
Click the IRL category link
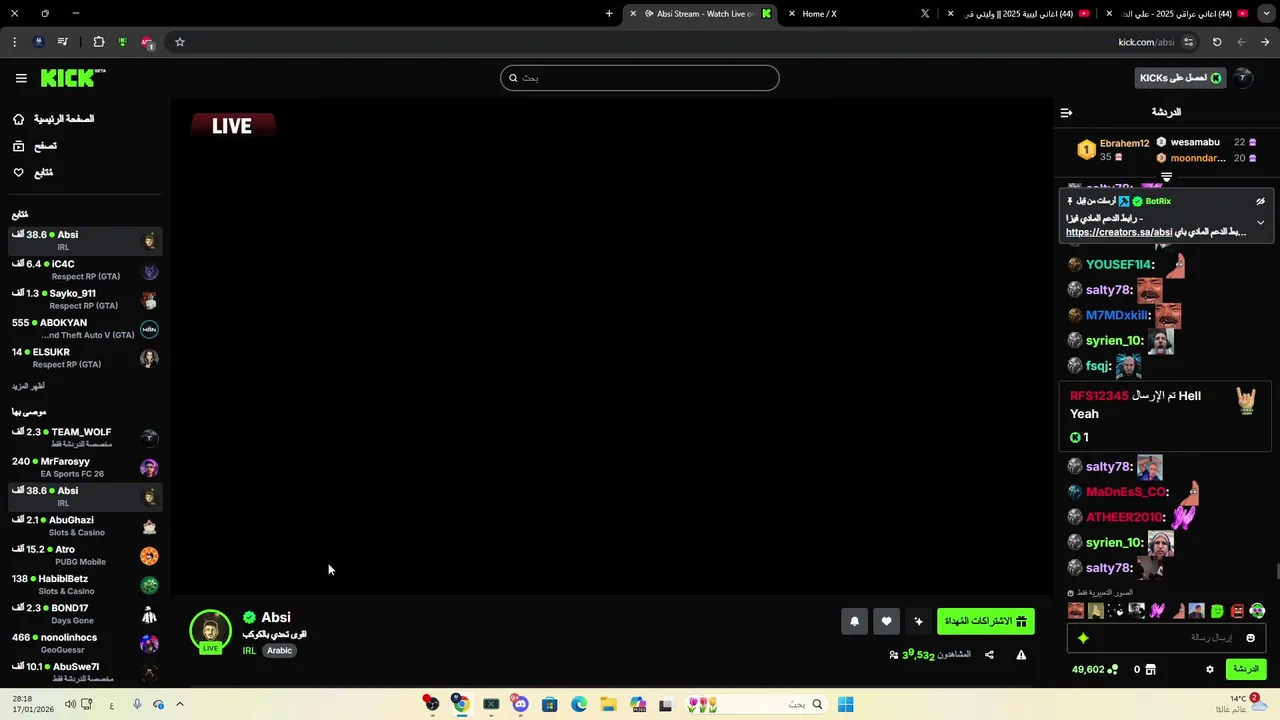click(249, 651)
